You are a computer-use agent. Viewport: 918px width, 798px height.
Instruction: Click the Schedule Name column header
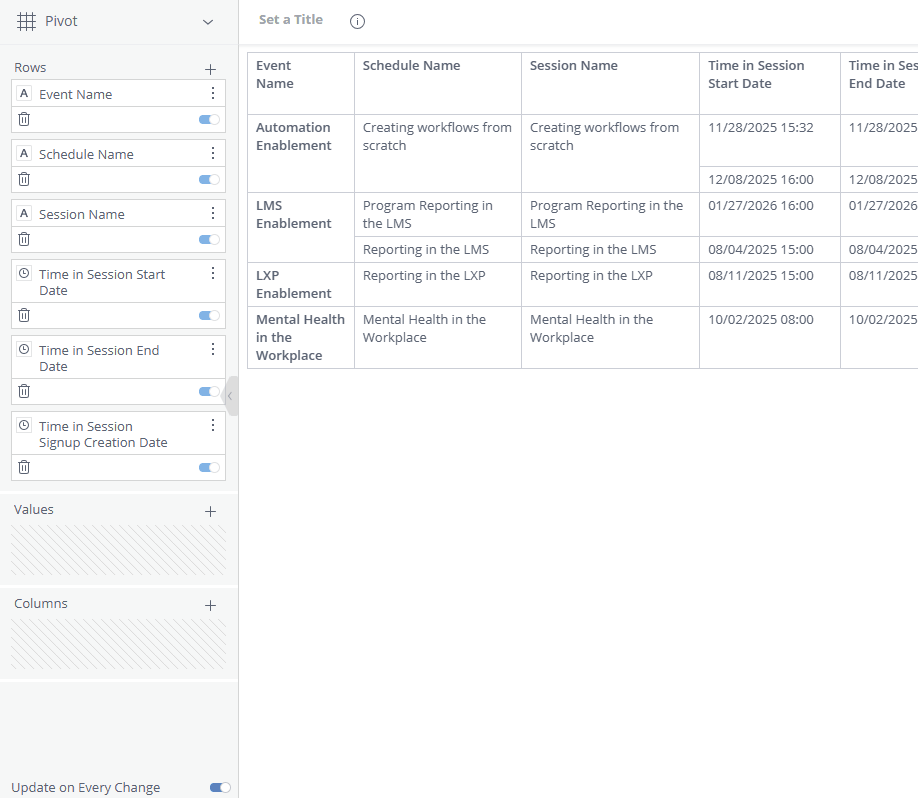tap(411, 66)
